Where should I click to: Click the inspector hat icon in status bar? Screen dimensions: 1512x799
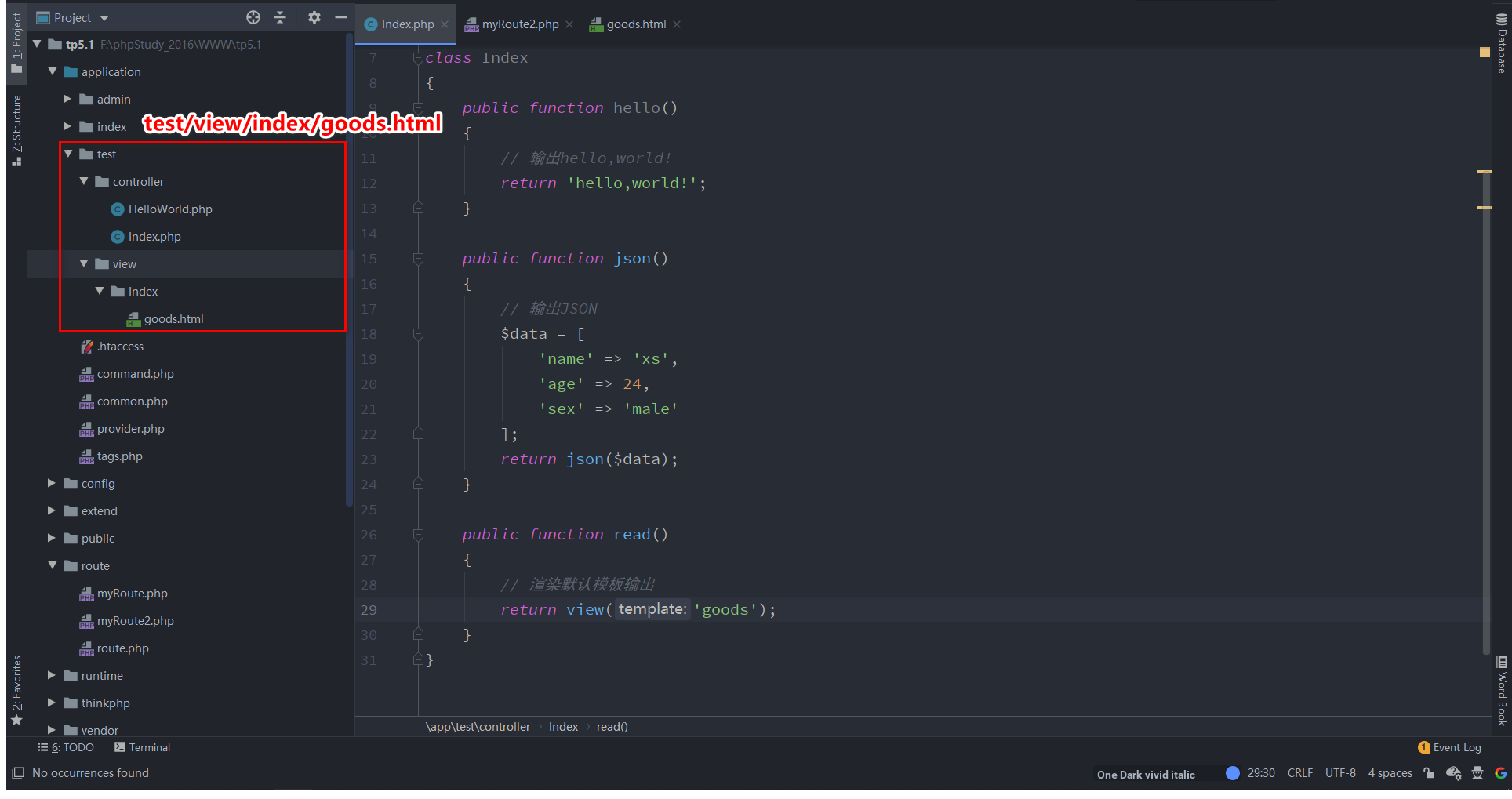[1477, 773]
